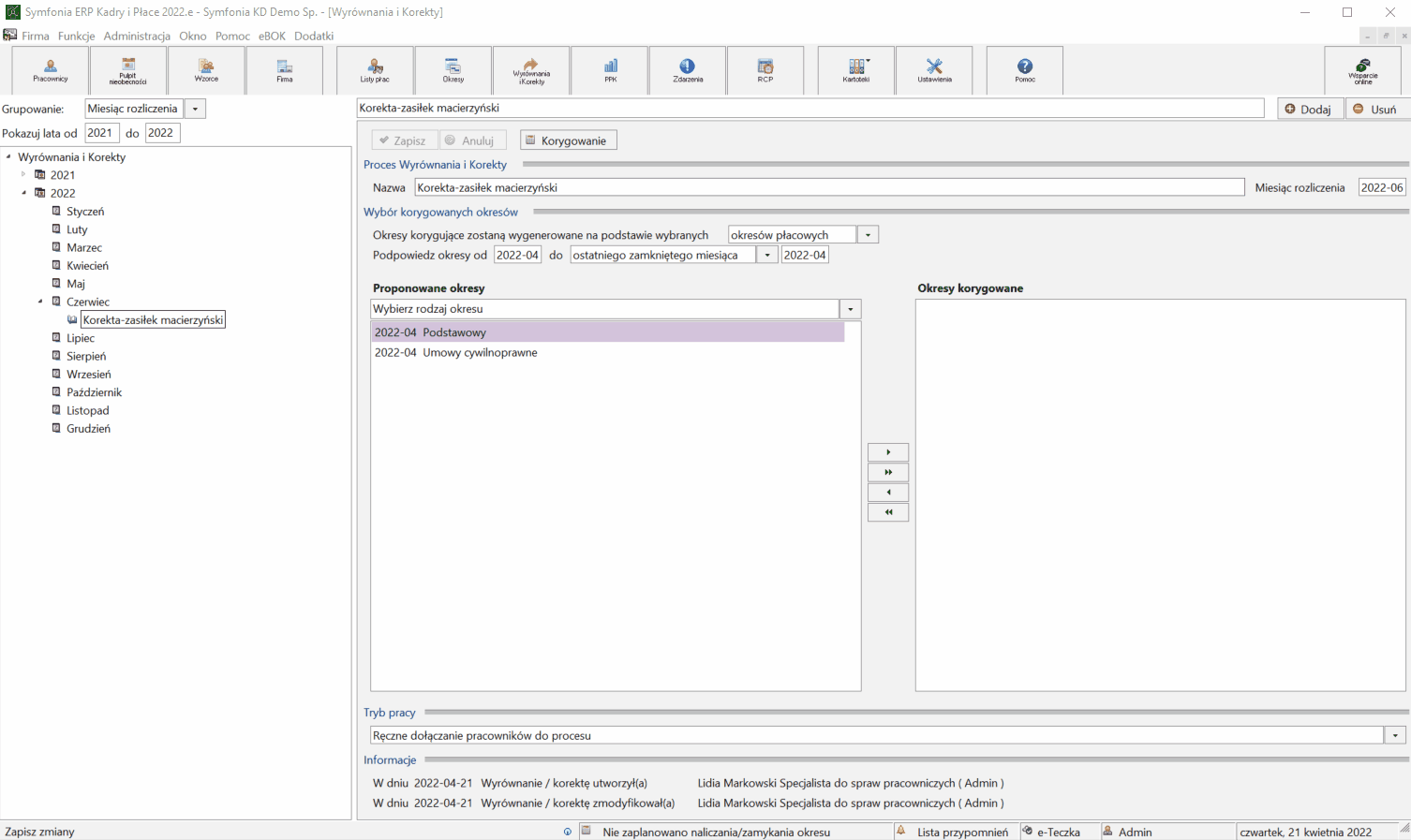Click the Usuń button
The width and height of the screenshot is (1411, 840).
pyautogui.click(x=1376, y=109)
